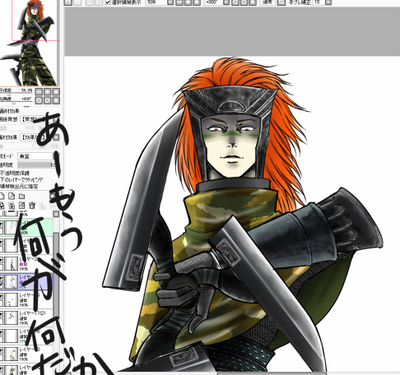Create a new linework layer
The width and height of the screenshot is (400, 375).
12,196
